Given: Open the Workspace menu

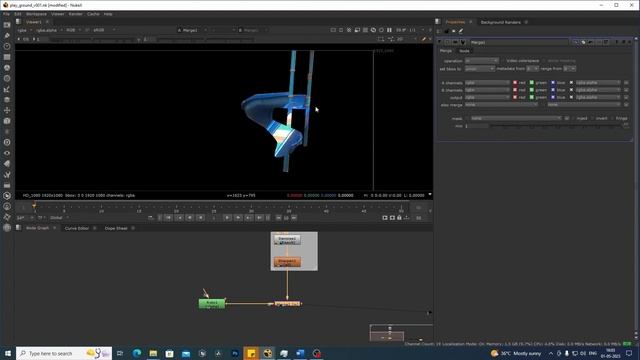Looking at the screenshot, I should pyautogui.click(x=36, y=14).
